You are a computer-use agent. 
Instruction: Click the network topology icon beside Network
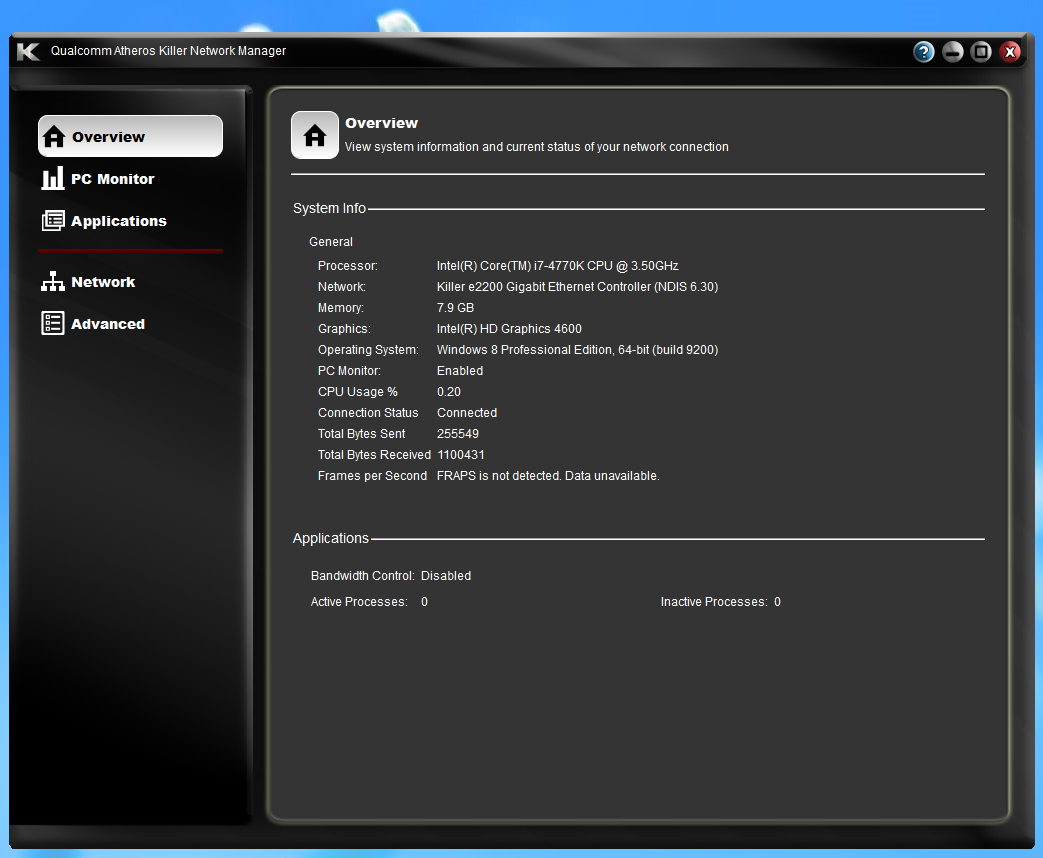[53, 281]
